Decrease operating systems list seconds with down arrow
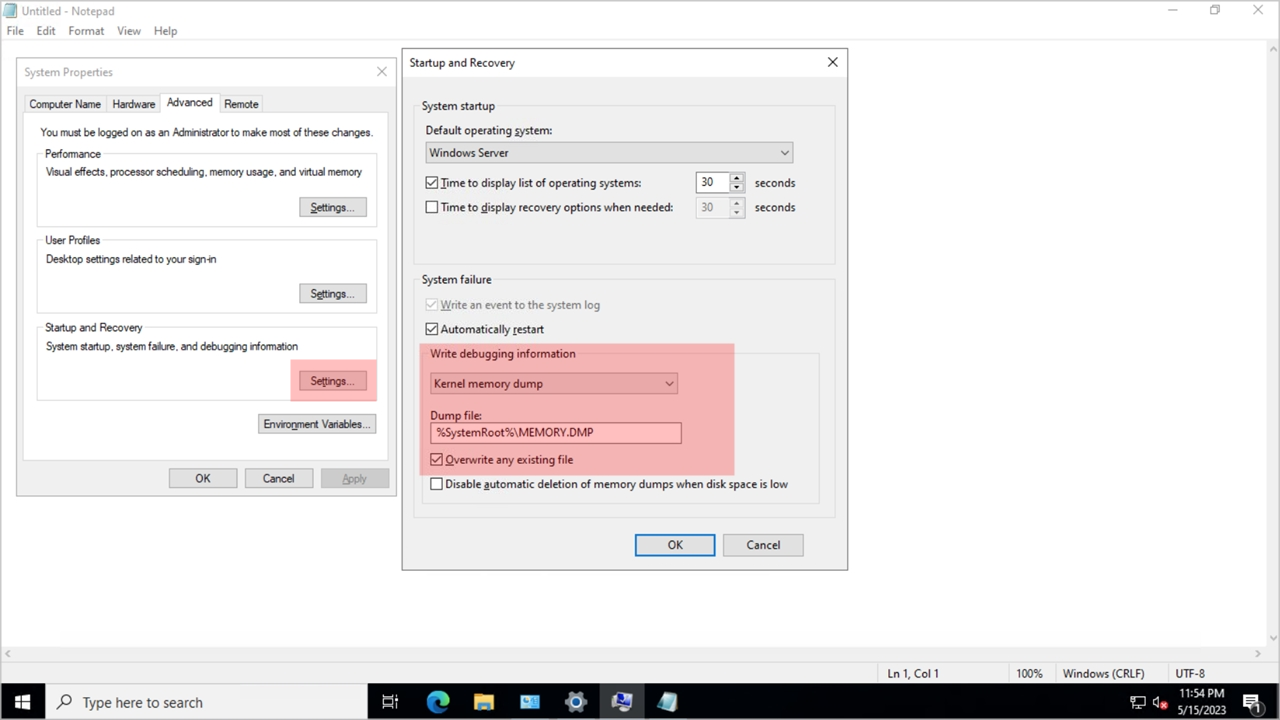1280x720 pixels. (x=737, y=188)
